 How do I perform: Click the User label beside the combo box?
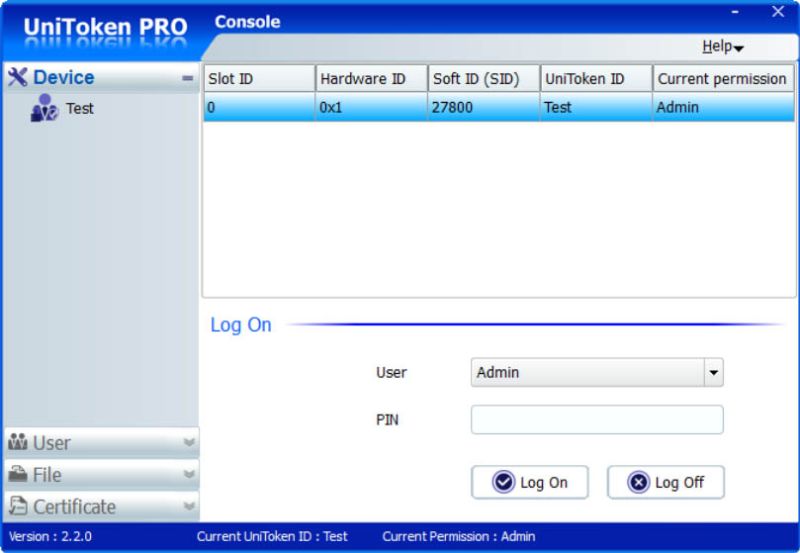point(391,372)
